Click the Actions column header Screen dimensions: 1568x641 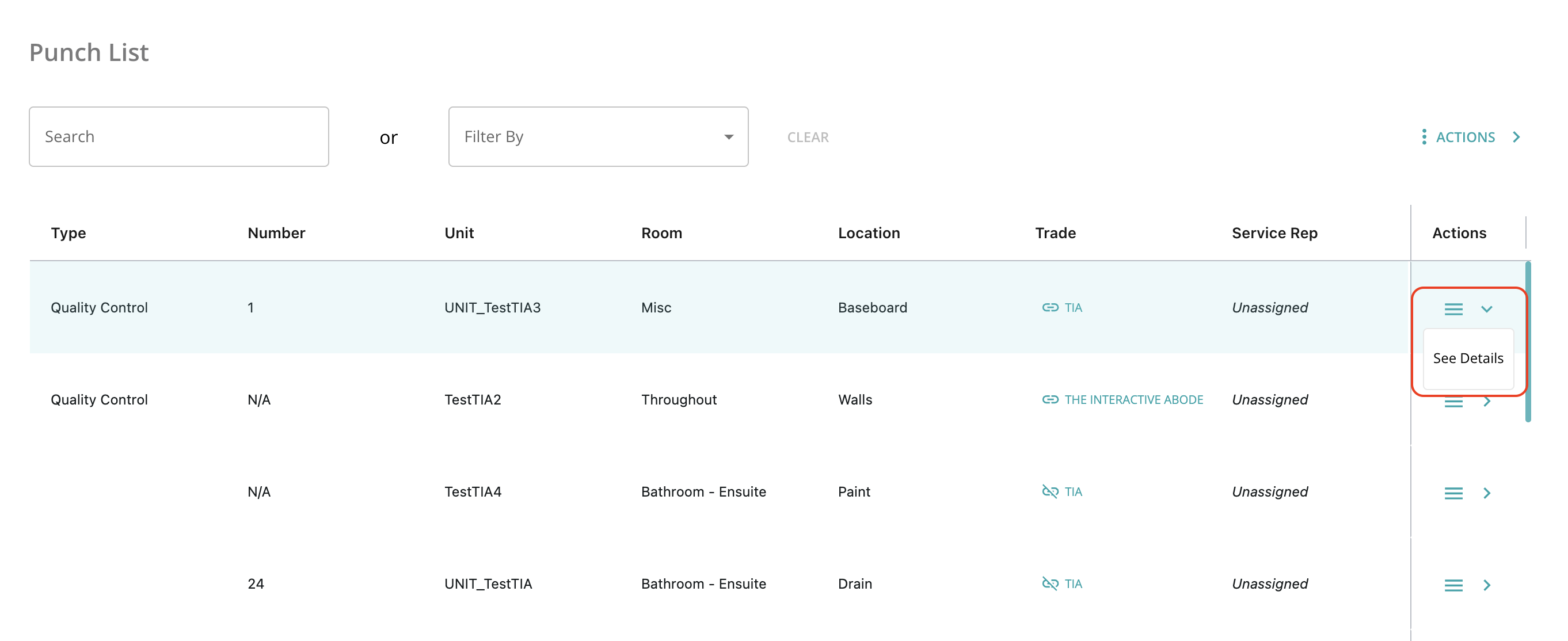tap(1459, 233)
